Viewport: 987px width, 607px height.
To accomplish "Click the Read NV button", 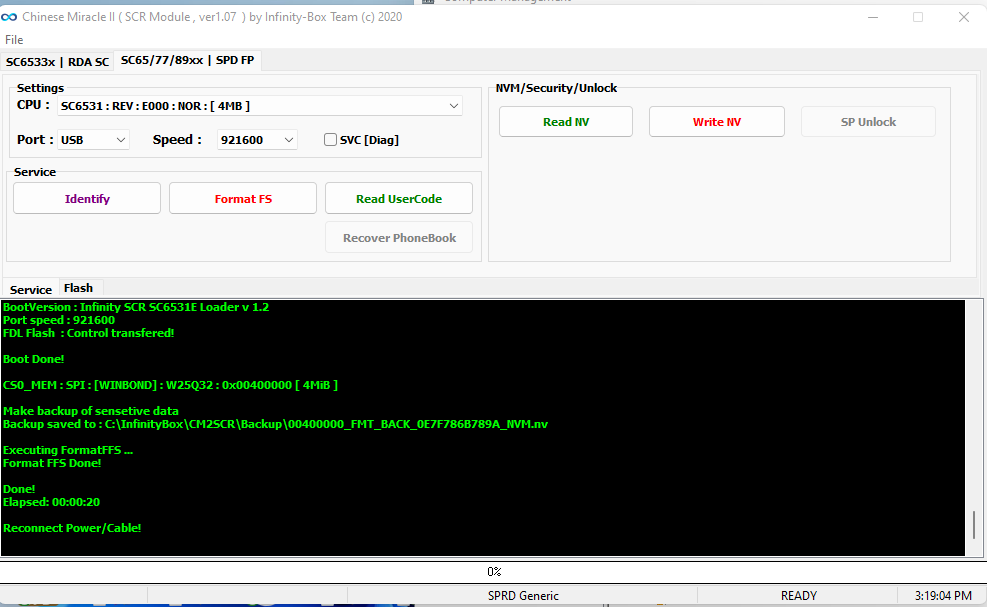I will [x=566, y=122].
